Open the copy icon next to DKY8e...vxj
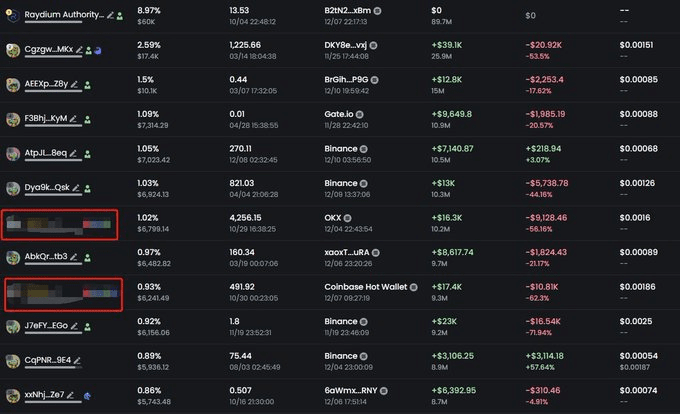The height and width of the screenshot is (414, 680). [x=373, y=45]
